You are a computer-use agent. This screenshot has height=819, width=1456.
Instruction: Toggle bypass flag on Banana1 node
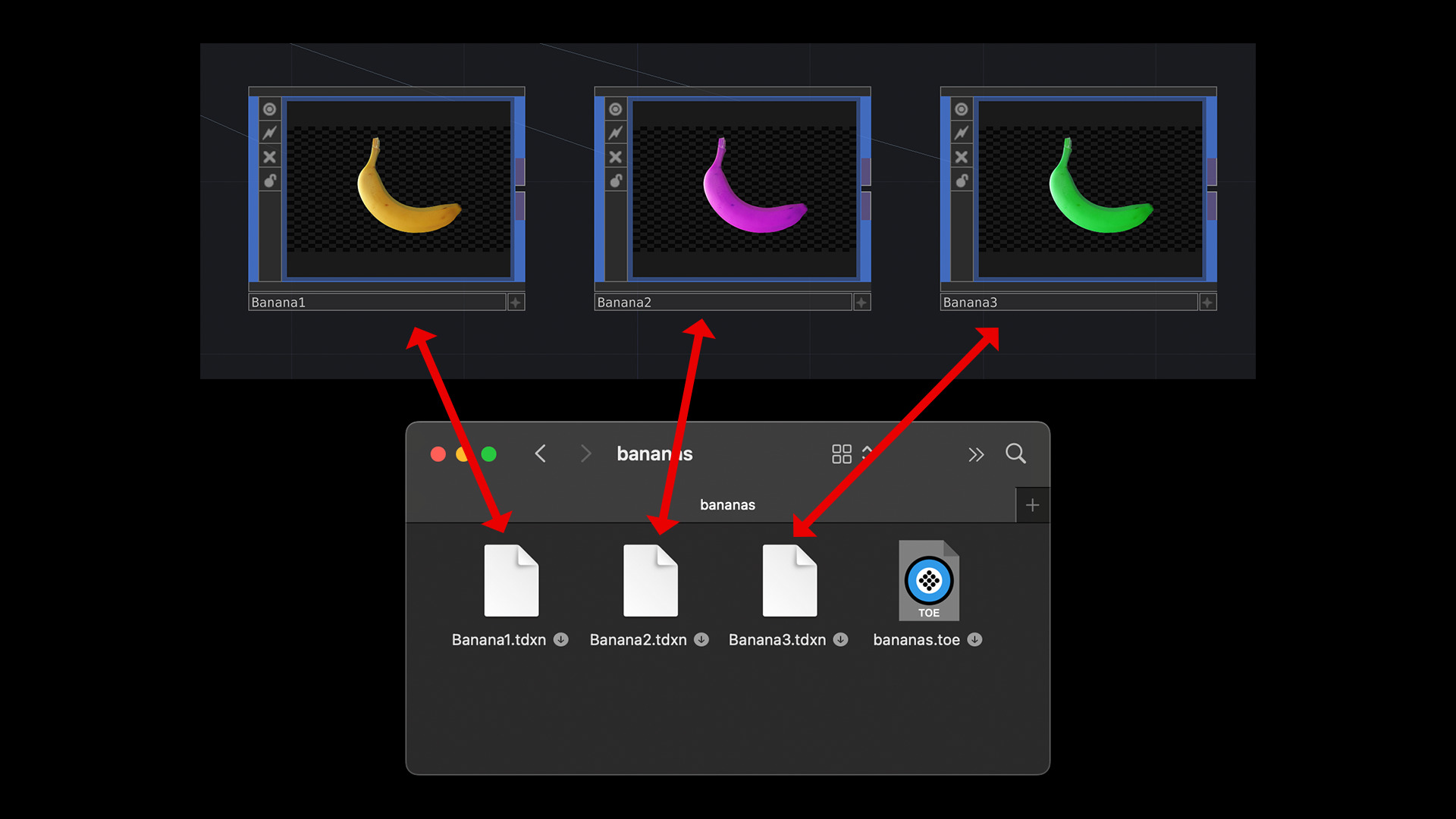point(269,157)
